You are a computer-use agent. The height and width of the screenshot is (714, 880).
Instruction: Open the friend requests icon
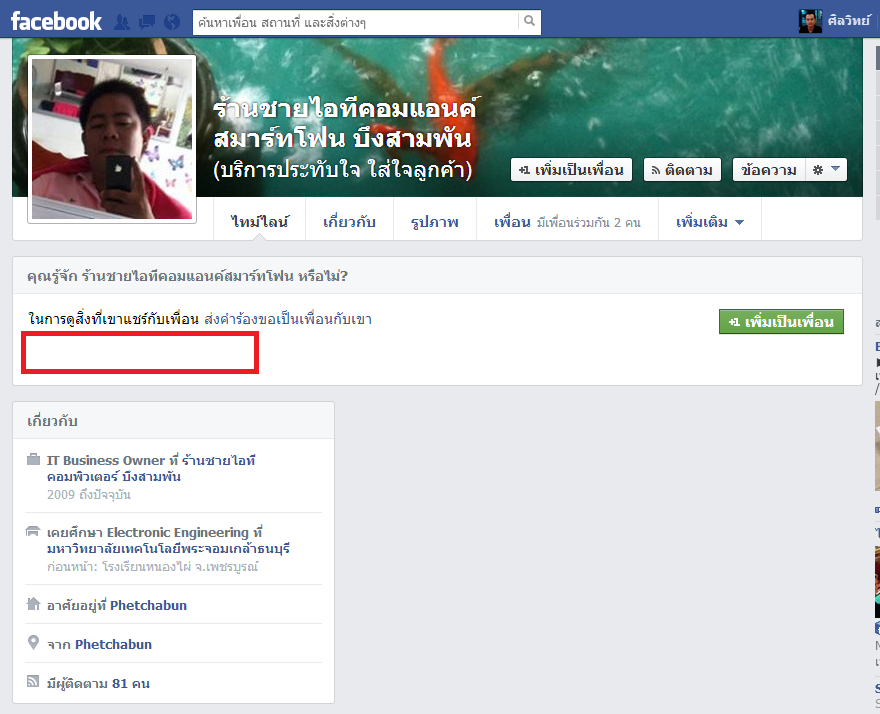click(122, 22)
